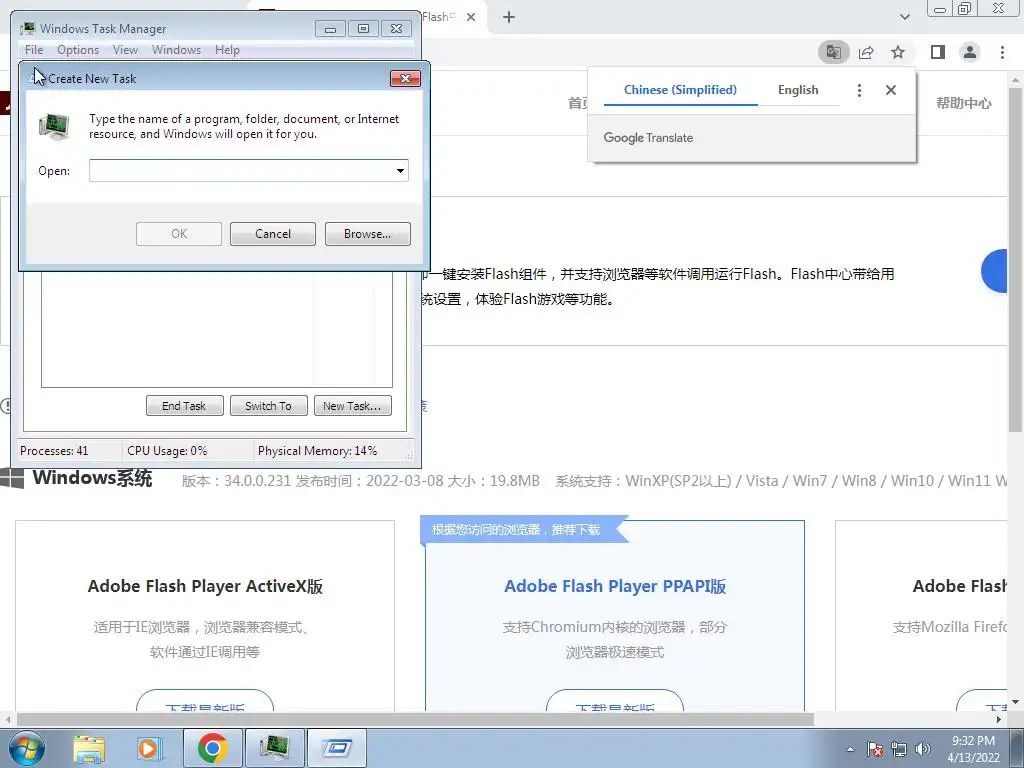Viewport: 1024px width, 768px height.
Task: Click Browse... in Create New Task dialog
Action: (368, 234)
